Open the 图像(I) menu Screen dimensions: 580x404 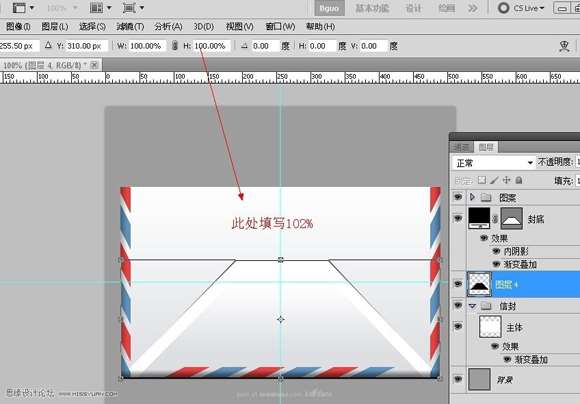click(18, 26)
